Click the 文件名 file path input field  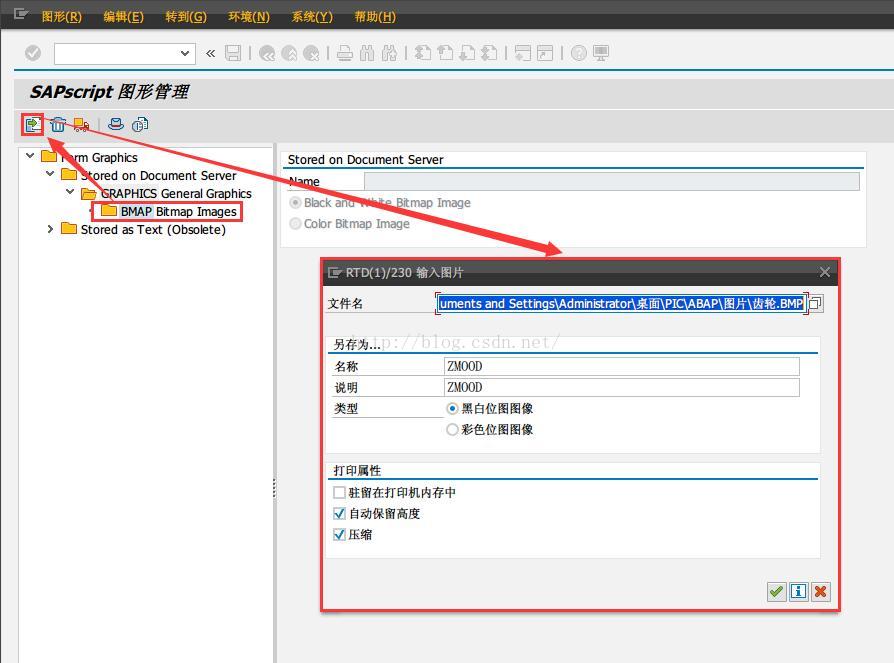click(x=621, y=303)
